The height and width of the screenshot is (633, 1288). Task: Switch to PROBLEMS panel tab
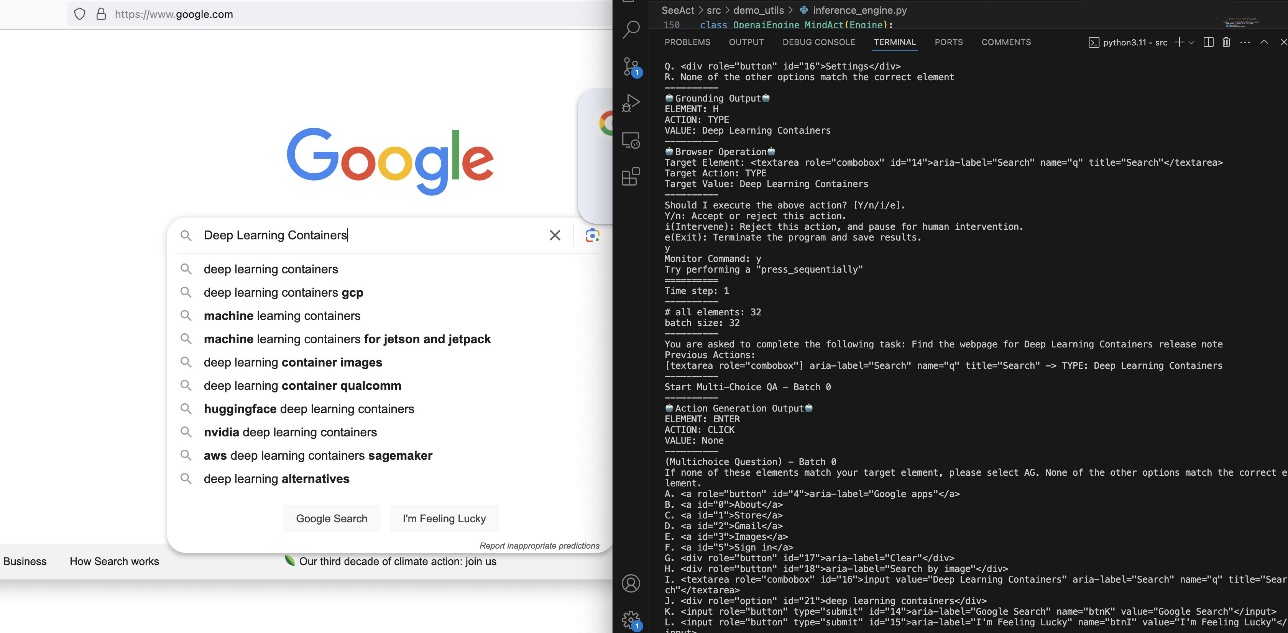[687, 42]
